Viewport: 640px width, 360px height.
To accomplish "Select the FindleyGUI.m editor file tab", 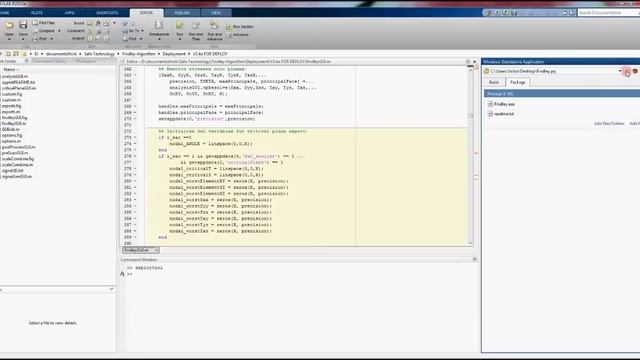I will coord(140,250).
